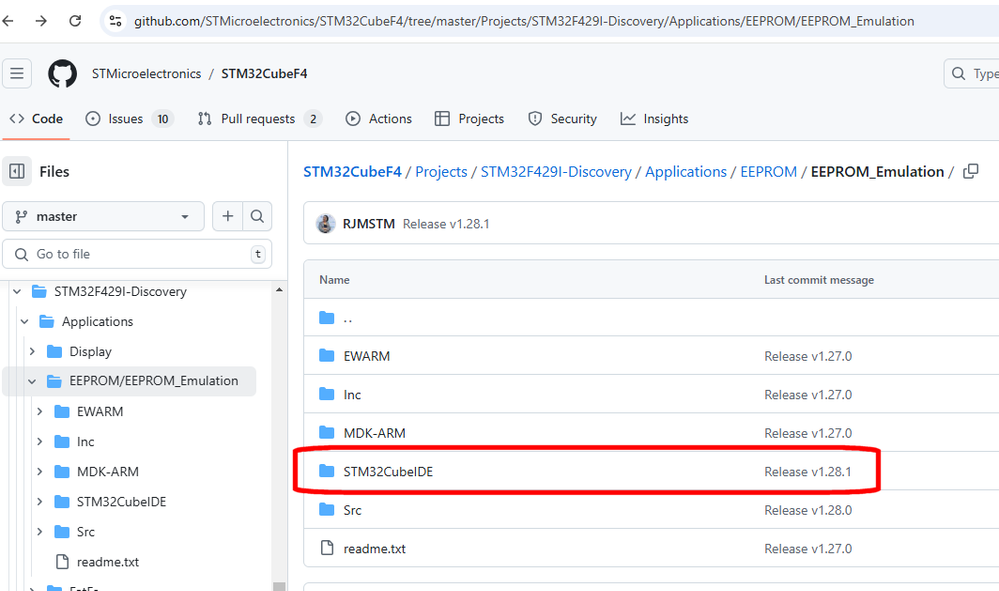Open the Actions tab

(x=379, y=119)
